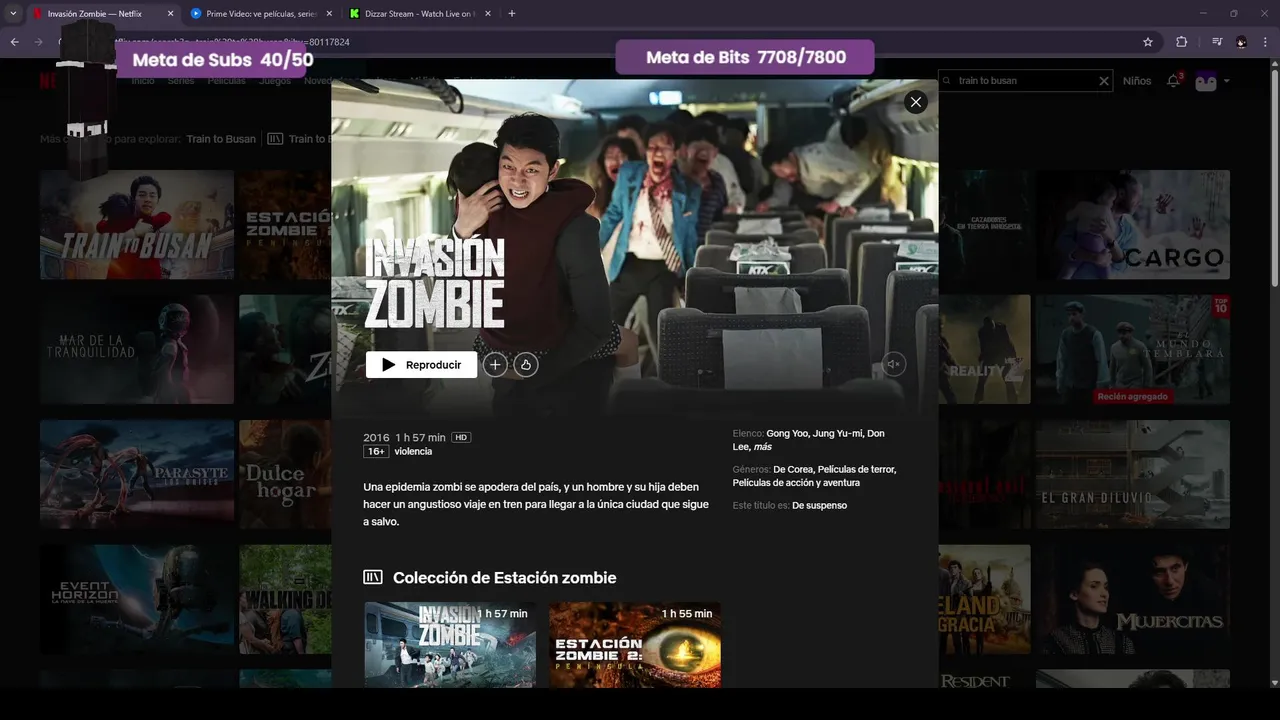
Task: Close the Invasión Zombie detail popup
Action: point(915,102)
